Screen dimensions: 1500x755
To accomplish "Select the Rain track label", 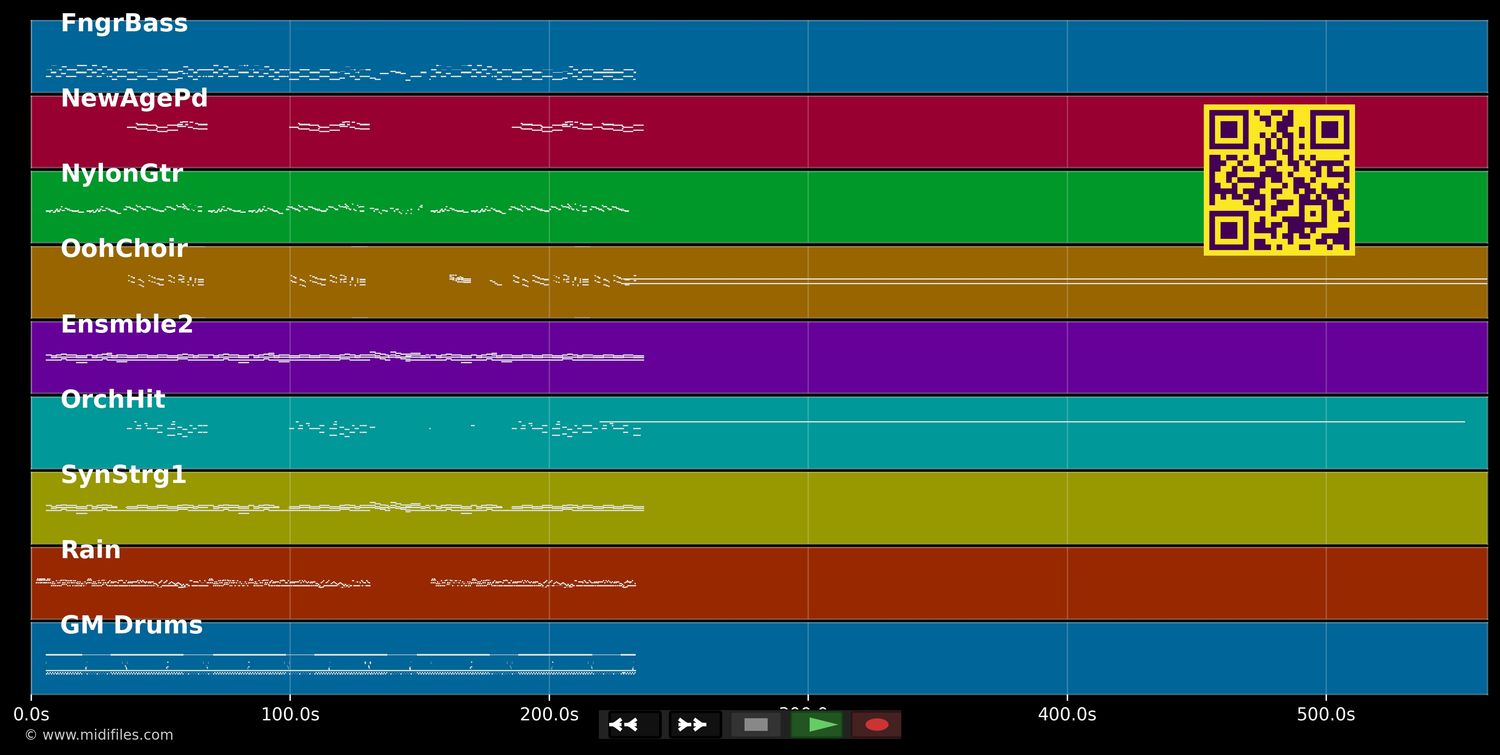I will coord(91,550).
